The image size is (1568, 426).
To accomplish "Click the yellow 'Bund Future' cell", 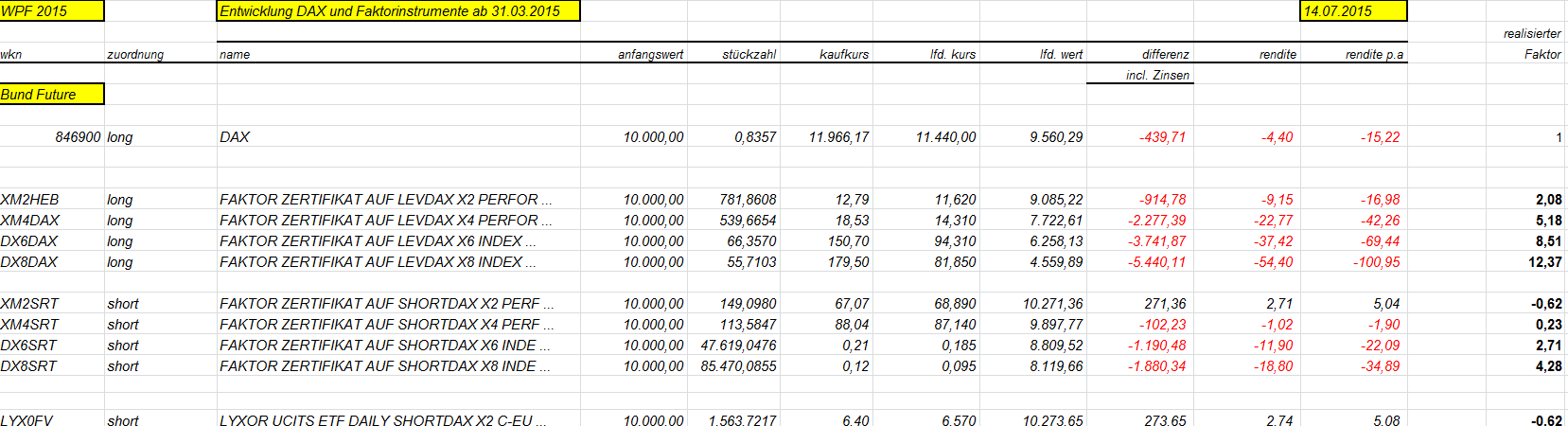I will pos(52,95).
